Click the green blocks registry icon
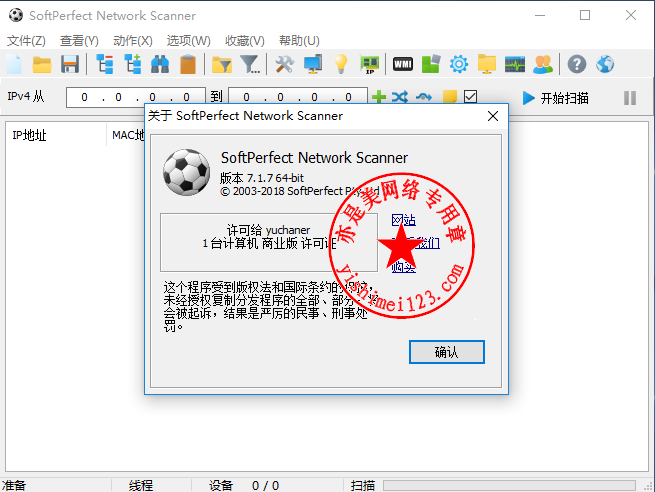This screenshot has height=492, width=655. tap(431, 64)
